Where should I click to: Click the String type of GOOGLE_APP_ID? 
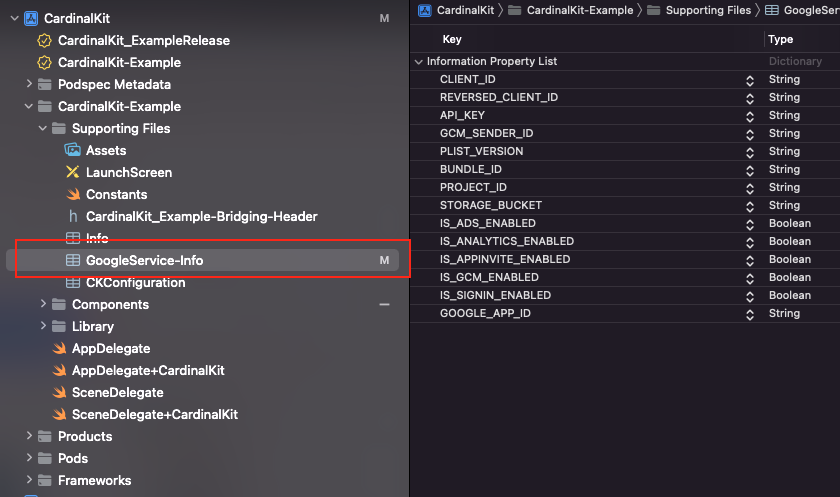[784, 313]
